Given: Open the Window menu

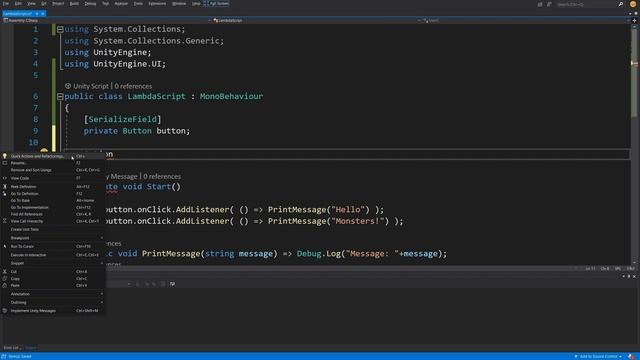Looking at the screenshot, I should click(179, 4).
